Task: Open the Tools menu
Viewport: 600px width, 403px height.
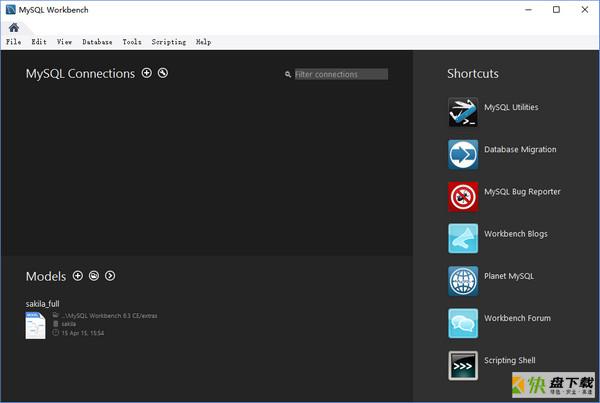Action: pos(132,42)
